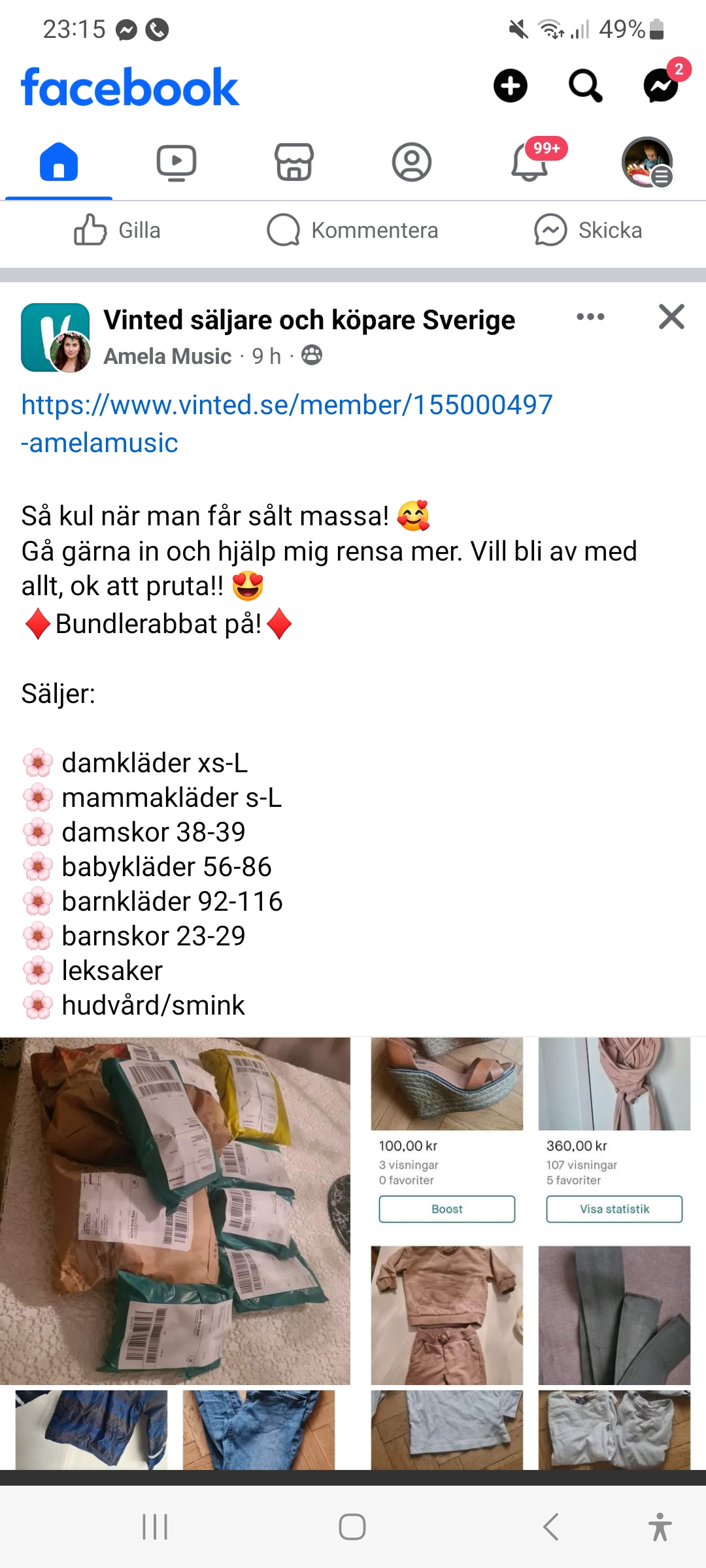Open the shipping packages photo
The height and width of the screenshot is (1568, 706).
[175, 1211]
